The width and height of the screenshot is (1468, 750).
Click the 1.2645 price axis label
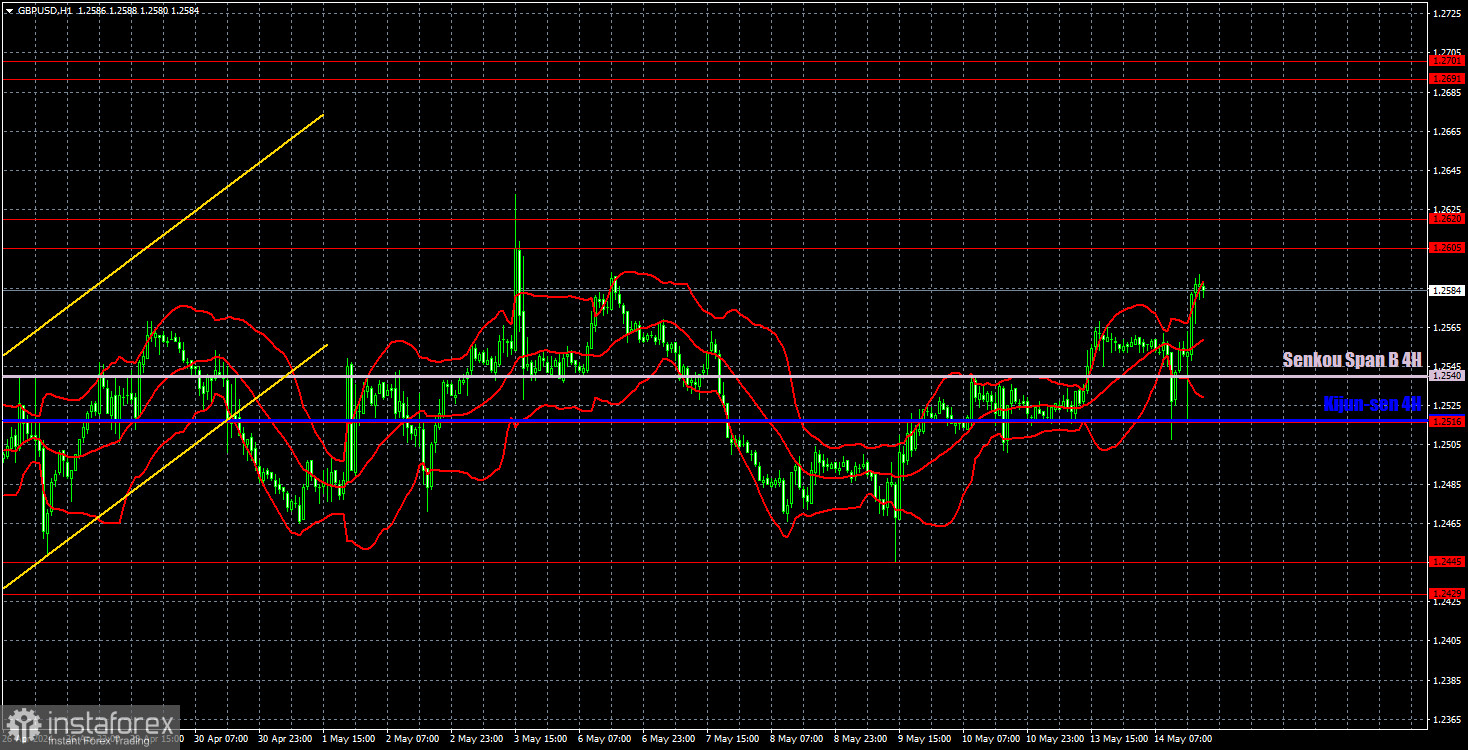pyautogui.click(x=1447, y=171)
